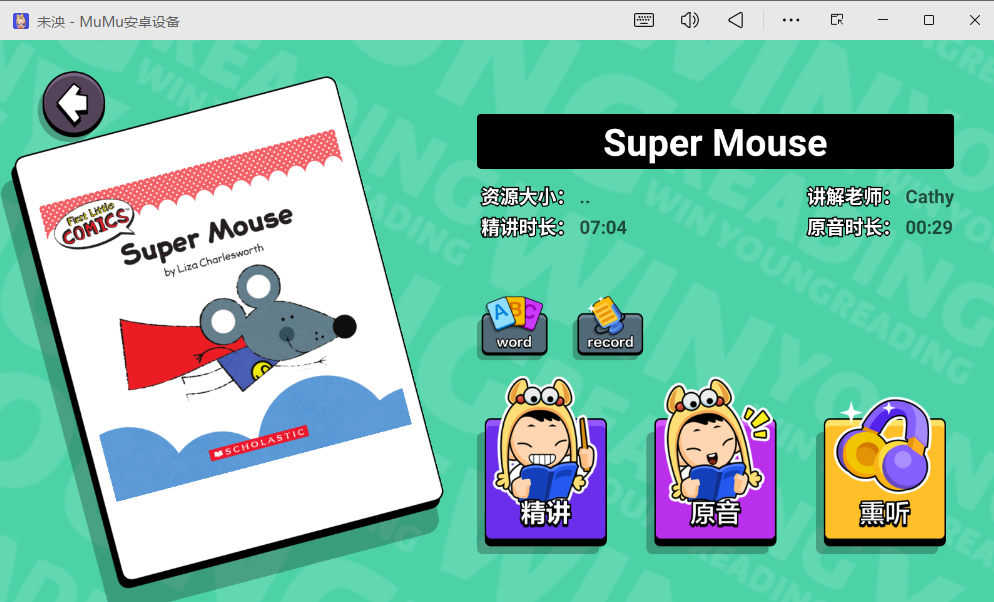Minimize the MuMu window
The height and width of the screenshot is (602, 994).
[x=882, y=20]
